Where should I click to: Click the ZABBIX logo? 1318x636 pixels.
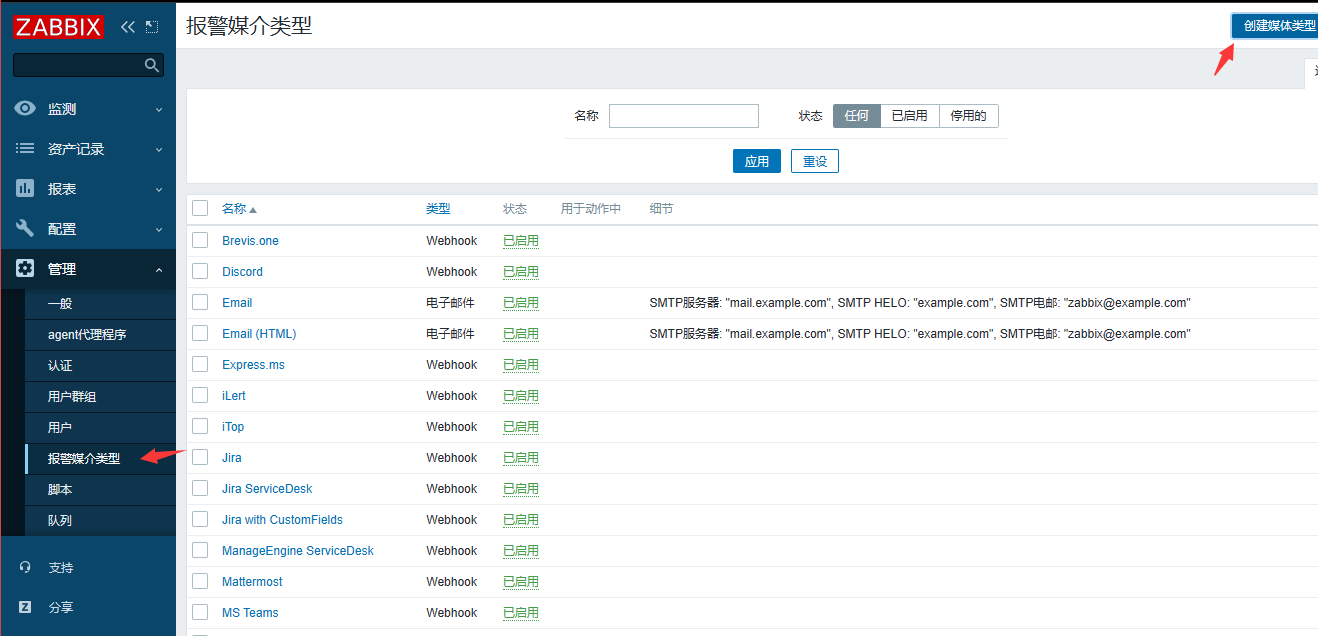coord(59,27)
